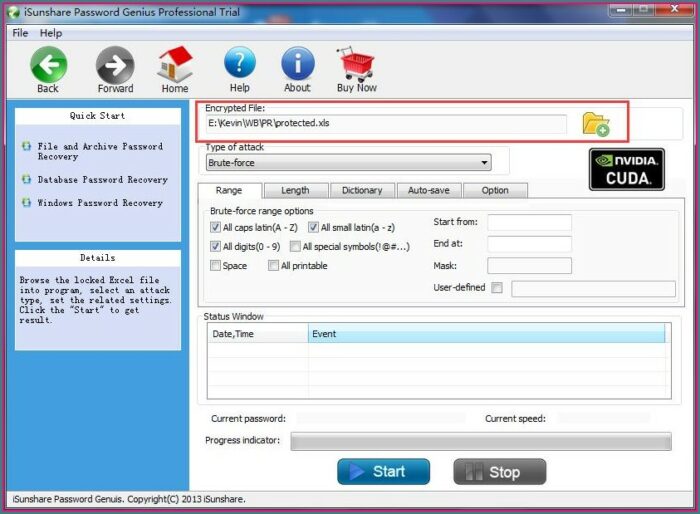The height and width of the screenshot is (514, 700).
Task: Open the Type of attack dropdown
Action: 349,163
